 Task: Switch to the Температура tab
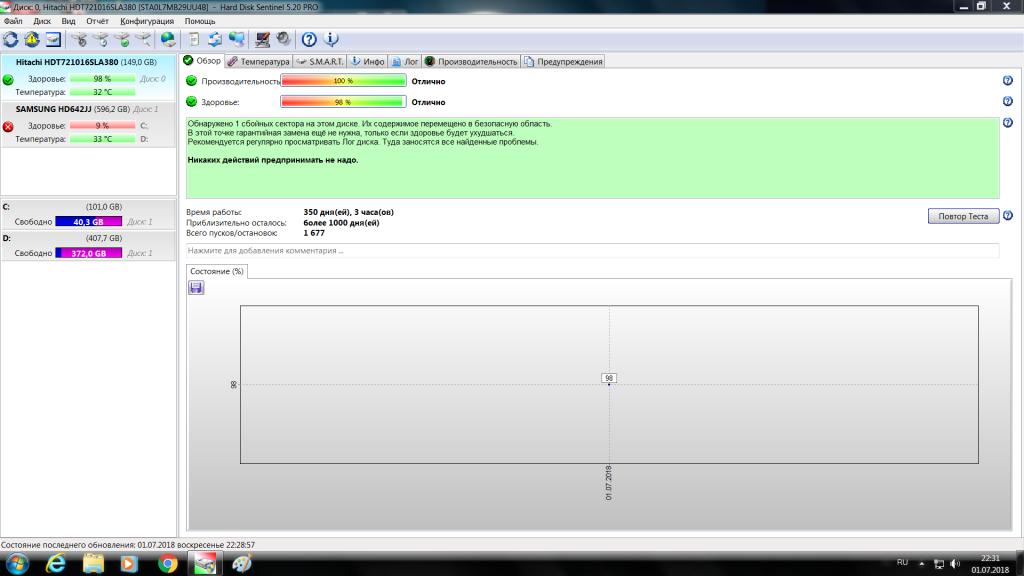(258, 61)
